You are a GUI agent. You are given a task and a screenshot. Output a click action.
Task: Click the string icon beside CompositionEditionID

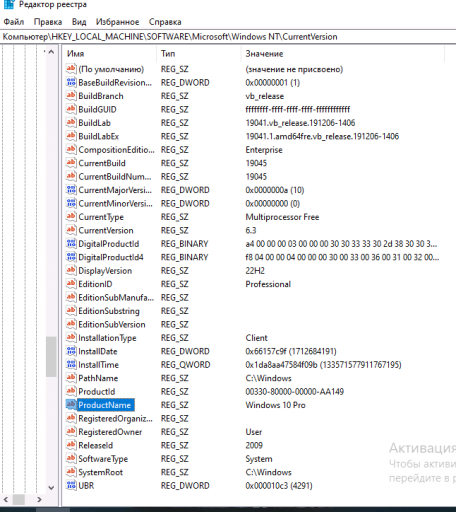tap(71, 149)
